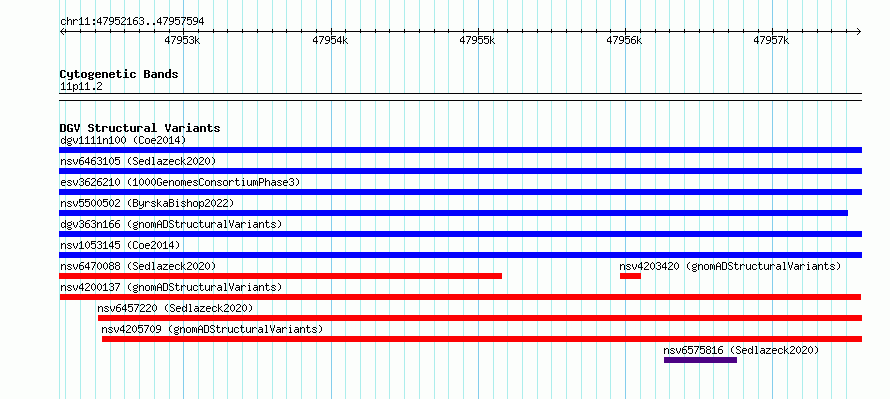Click the DGV Structural Variants track title

point(140,128)
